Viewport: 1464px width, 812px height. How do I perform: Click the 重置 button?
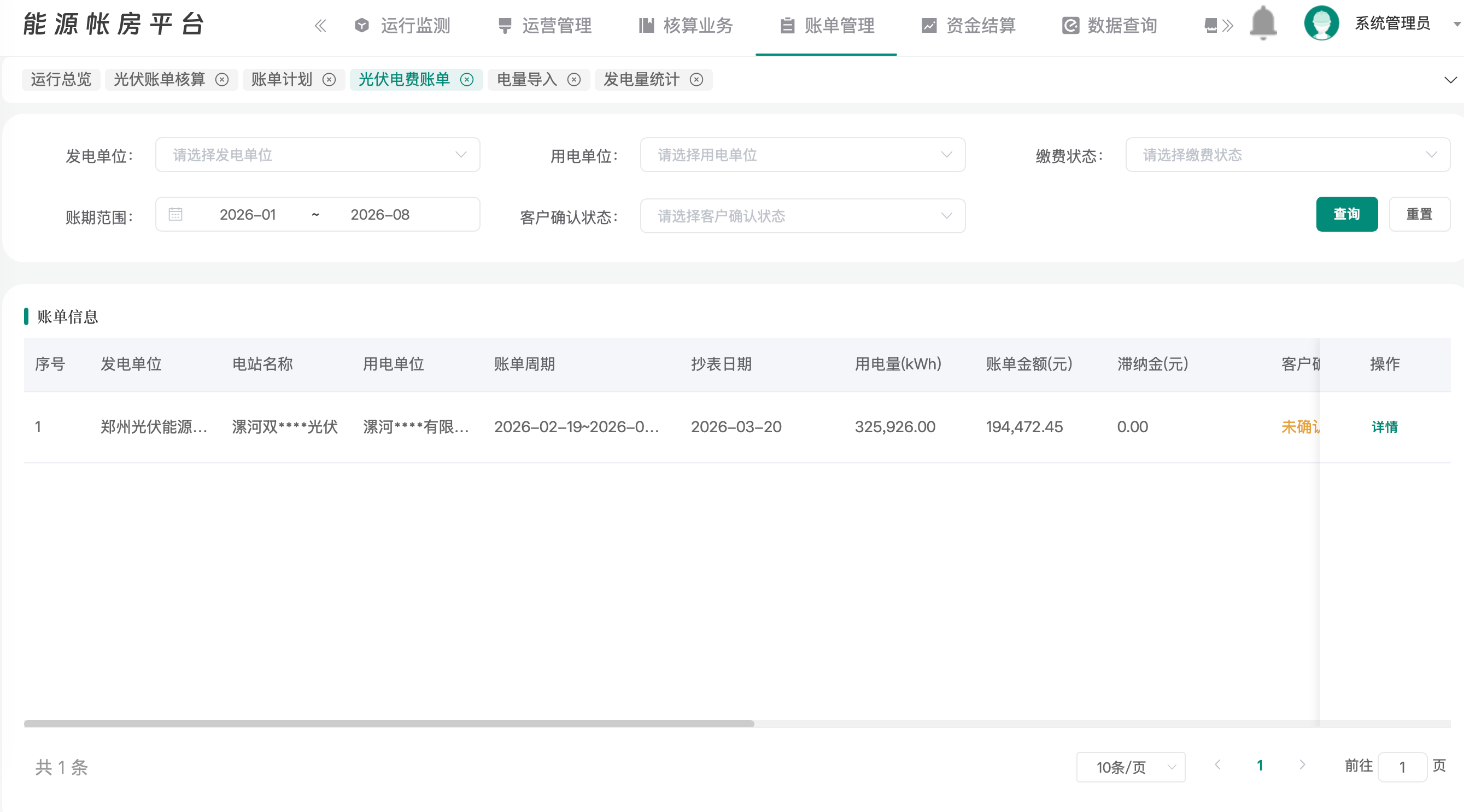point(1419,214)
